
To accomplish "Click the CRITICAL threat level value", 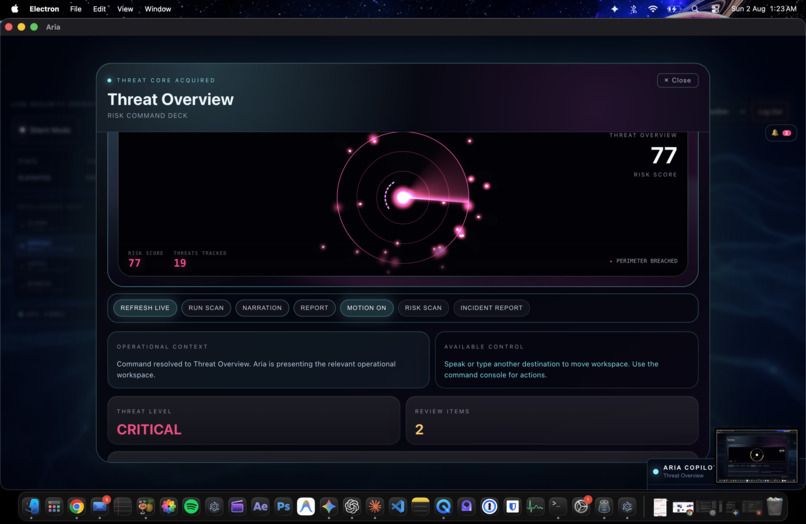I will [149, 429].
